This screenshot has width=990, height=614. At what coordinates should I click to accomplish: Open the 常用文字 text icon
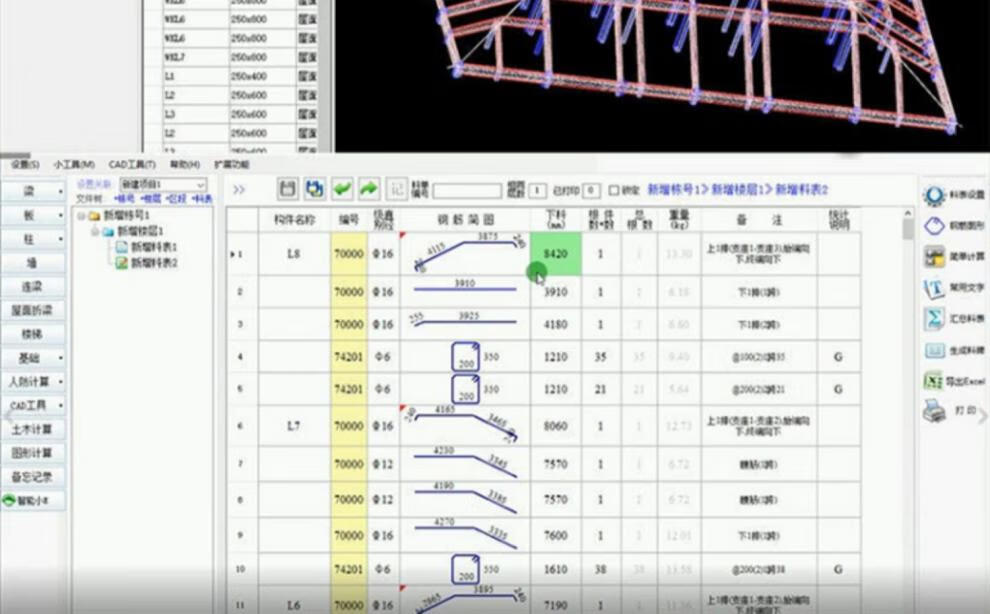point(934,288)
